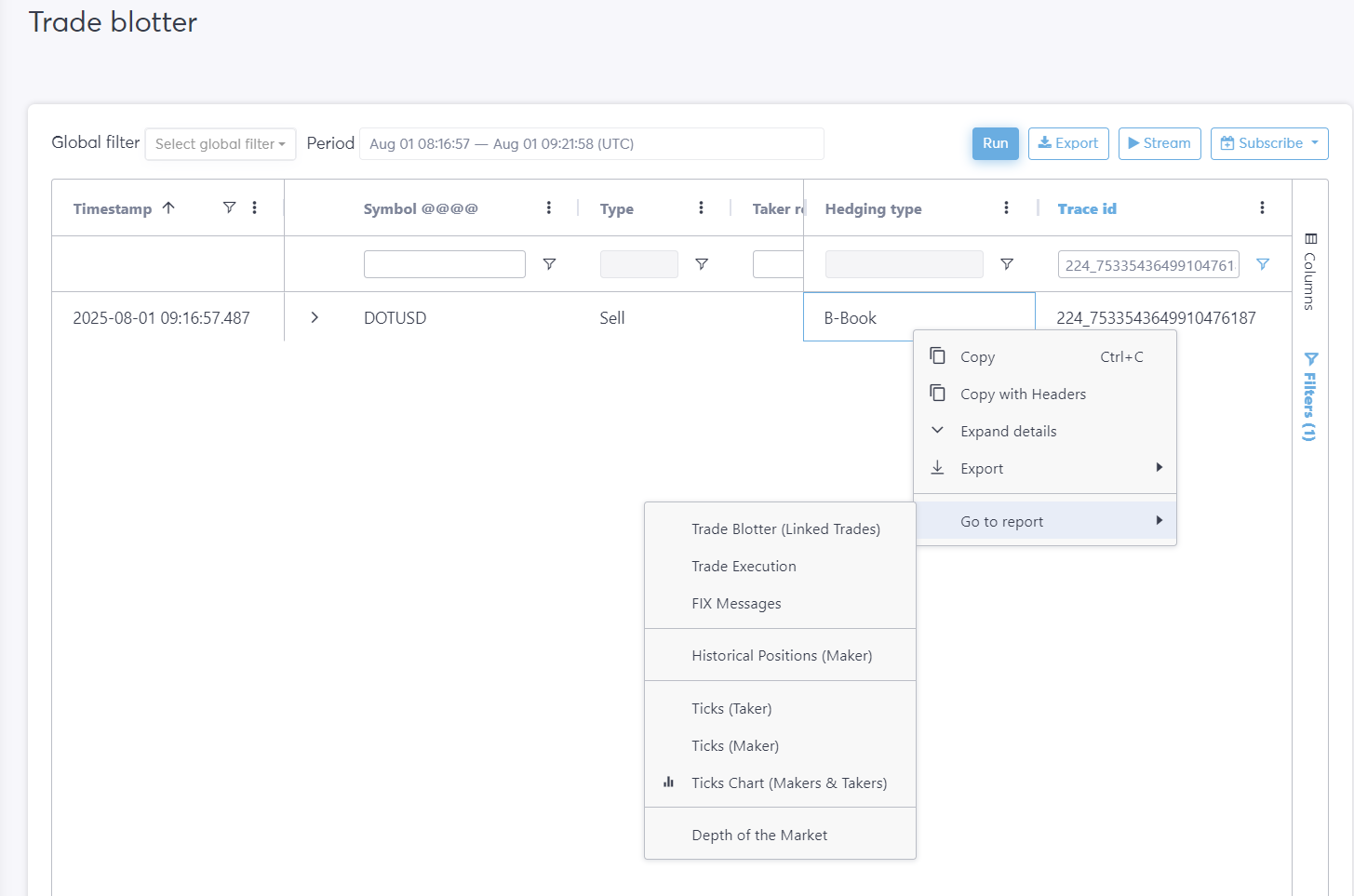The height and width of the screenshot is (896, 1354).
Task: Click the Timestamp column filter icon
Action: coord(229,207)
